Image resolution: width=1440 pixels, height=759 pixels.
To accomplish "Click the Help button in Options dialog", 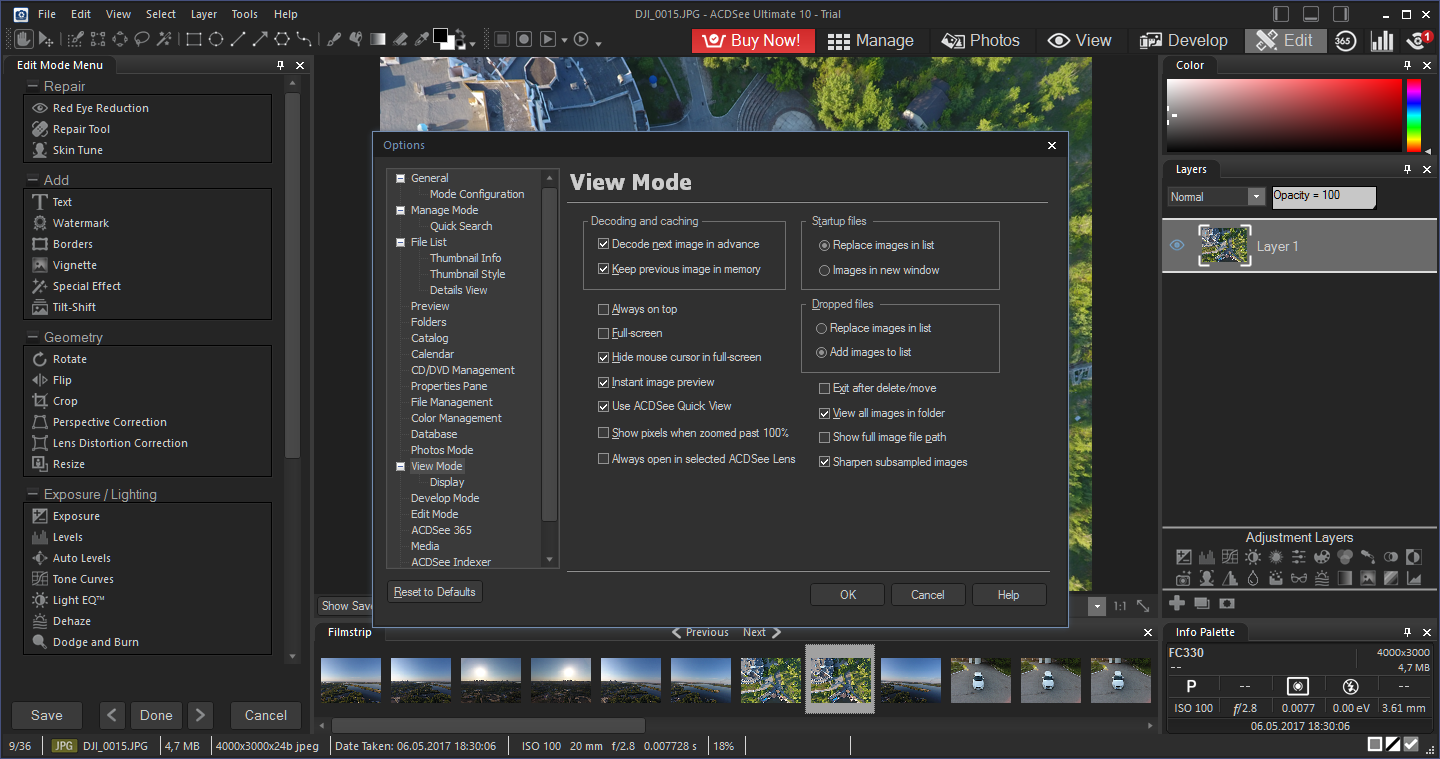I will pos(1009,595).
